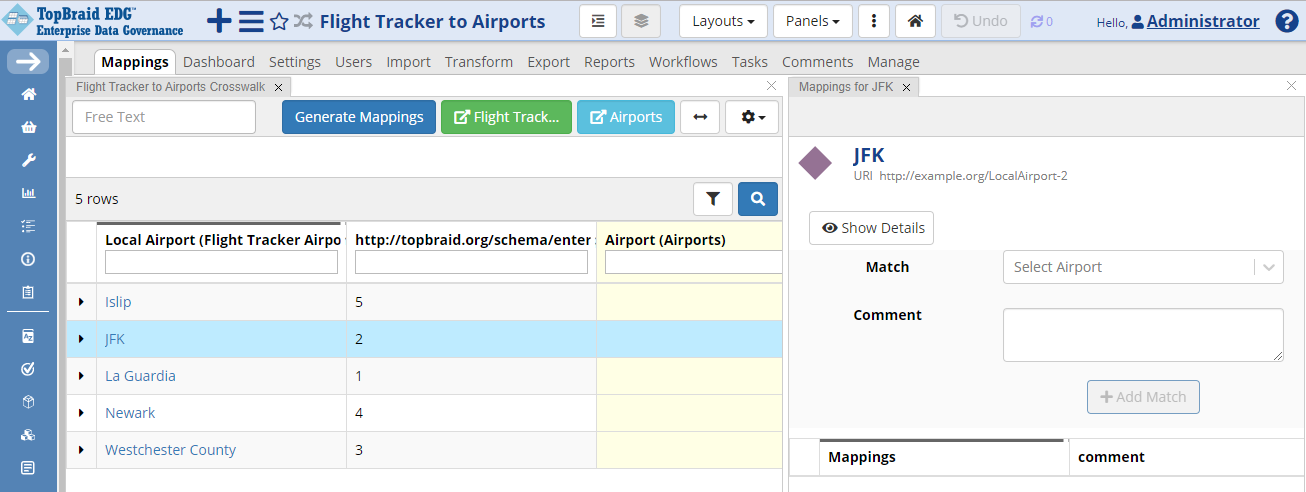This screenshot has width=1306, height=492.
Task: Click the Comment text area
Action: 1143,335
